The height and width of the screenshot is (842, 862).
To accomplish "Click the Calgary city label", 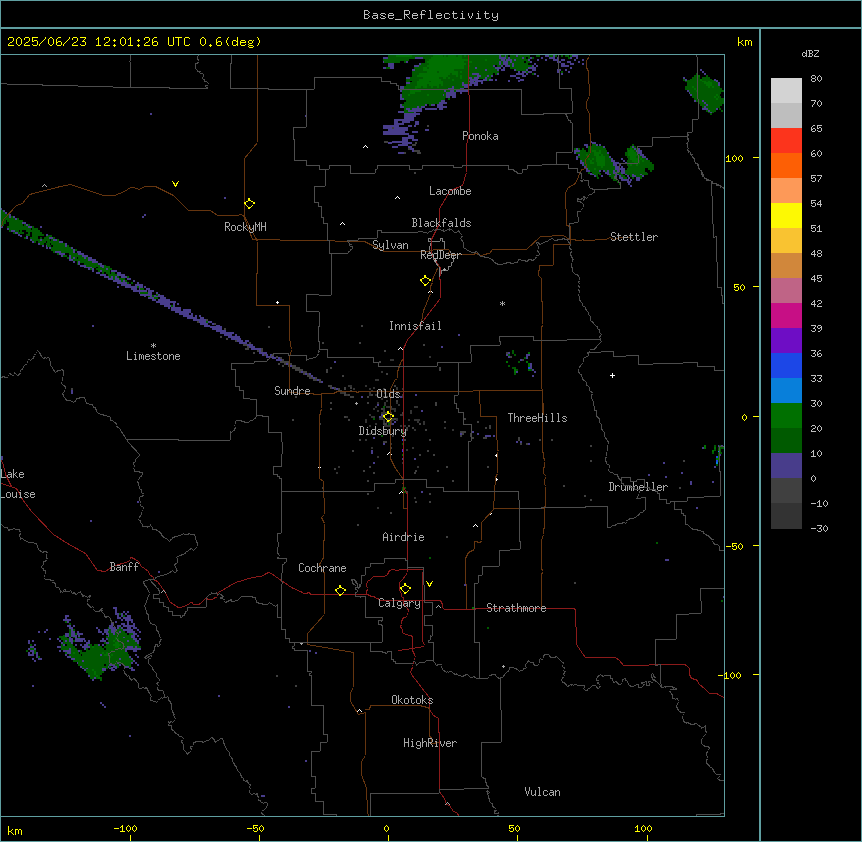I will click(x=400, y=603).
